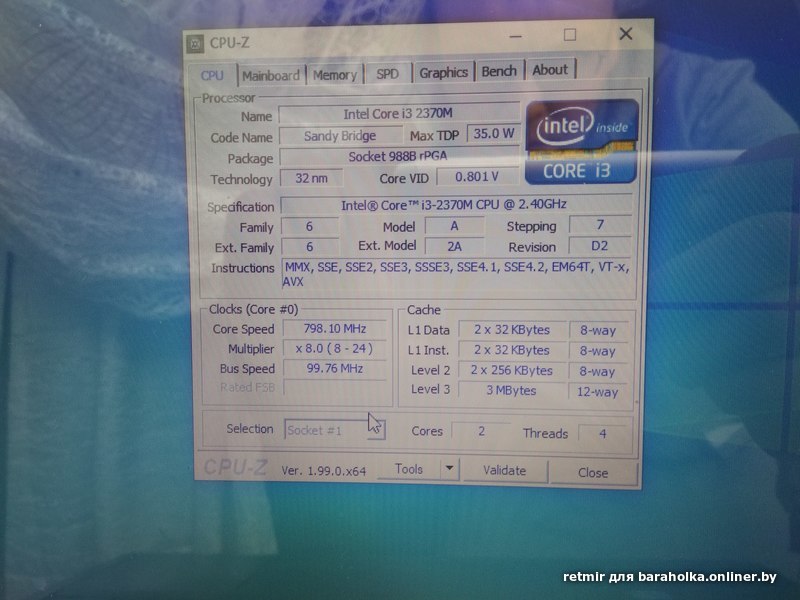Click the Ext. Family value 6
800x600 pixels.
point(310,247)
